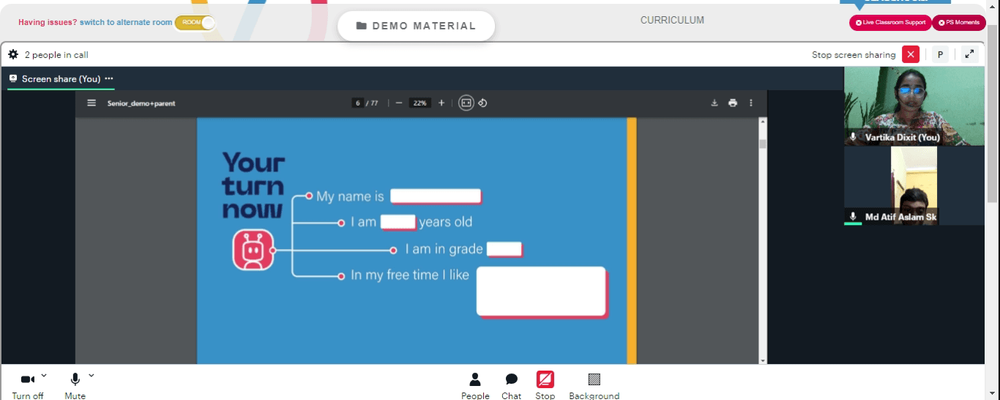Click '2 people in call' text

click(57, 55)
